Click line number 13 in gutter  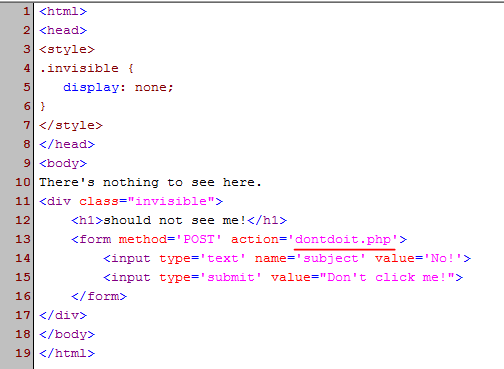tap(23, 239)
